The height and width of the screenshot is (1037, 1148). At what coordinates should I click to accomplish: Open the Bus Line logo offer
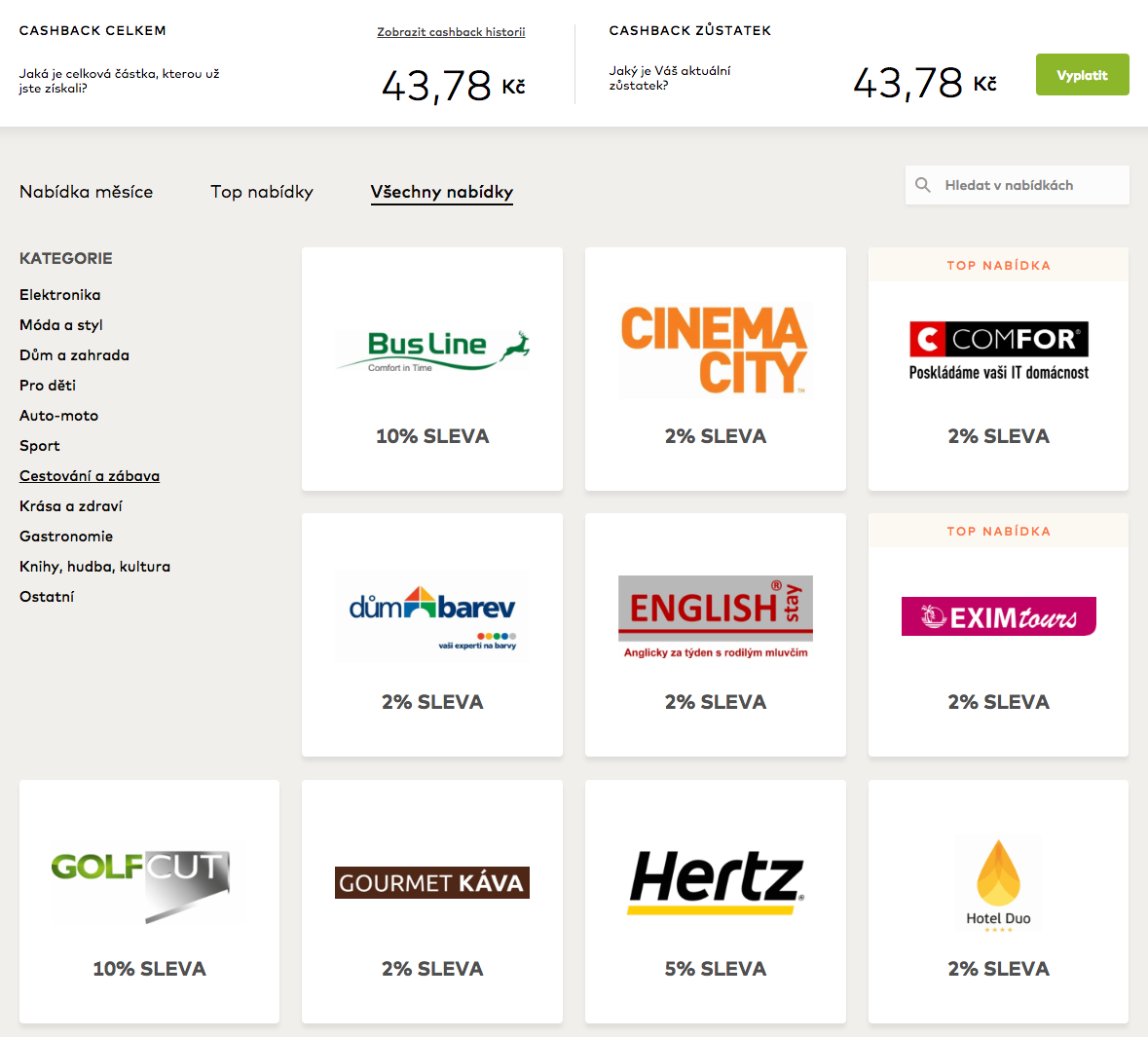[432, 351]
